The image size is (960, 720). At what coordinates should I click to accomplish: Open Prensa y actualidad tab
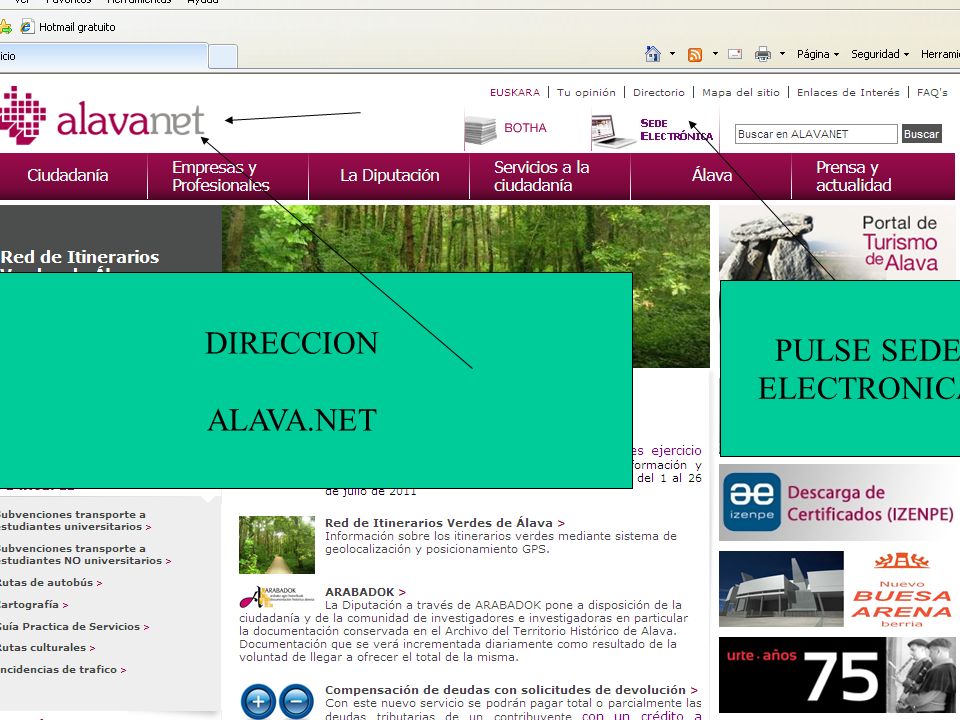(x=873, y=176)
